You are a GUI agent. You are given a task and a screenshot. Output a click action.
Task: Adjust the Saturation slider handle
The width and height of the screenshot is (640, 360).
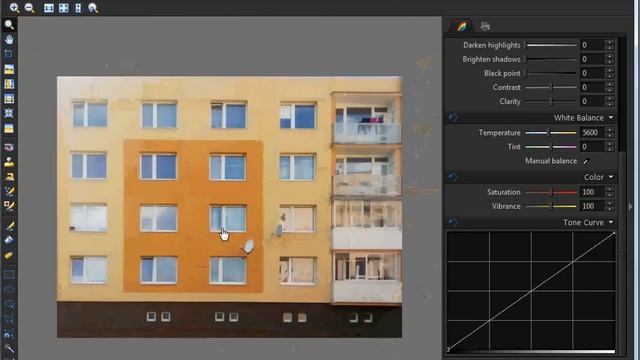pos(551,192)
